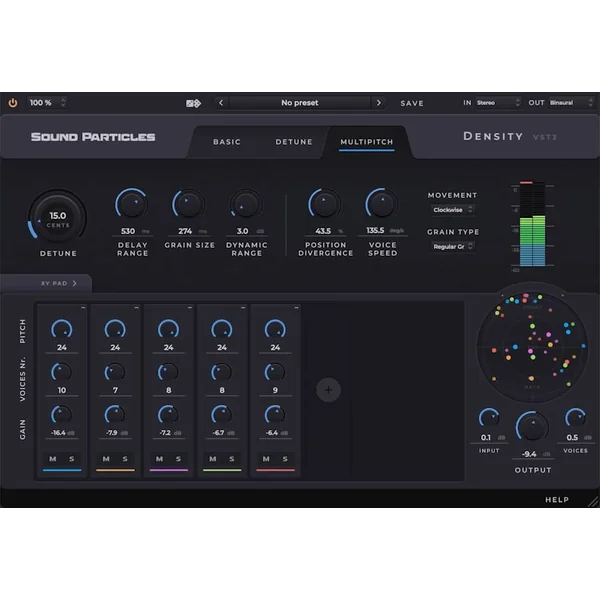Click the SAVE preset button

point(412,103)
